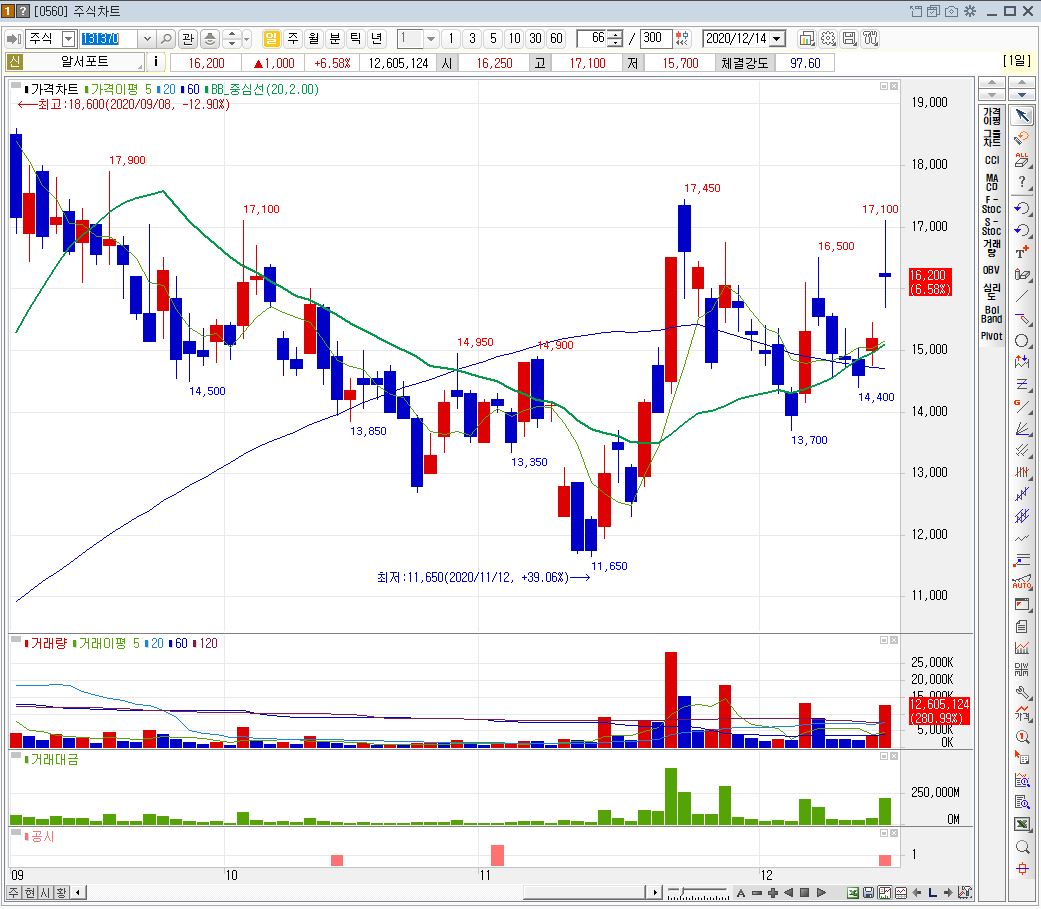This screenshot has width=1041, height=909.
Task: Select the fan lines tool
Action: tap(1022, 428)
